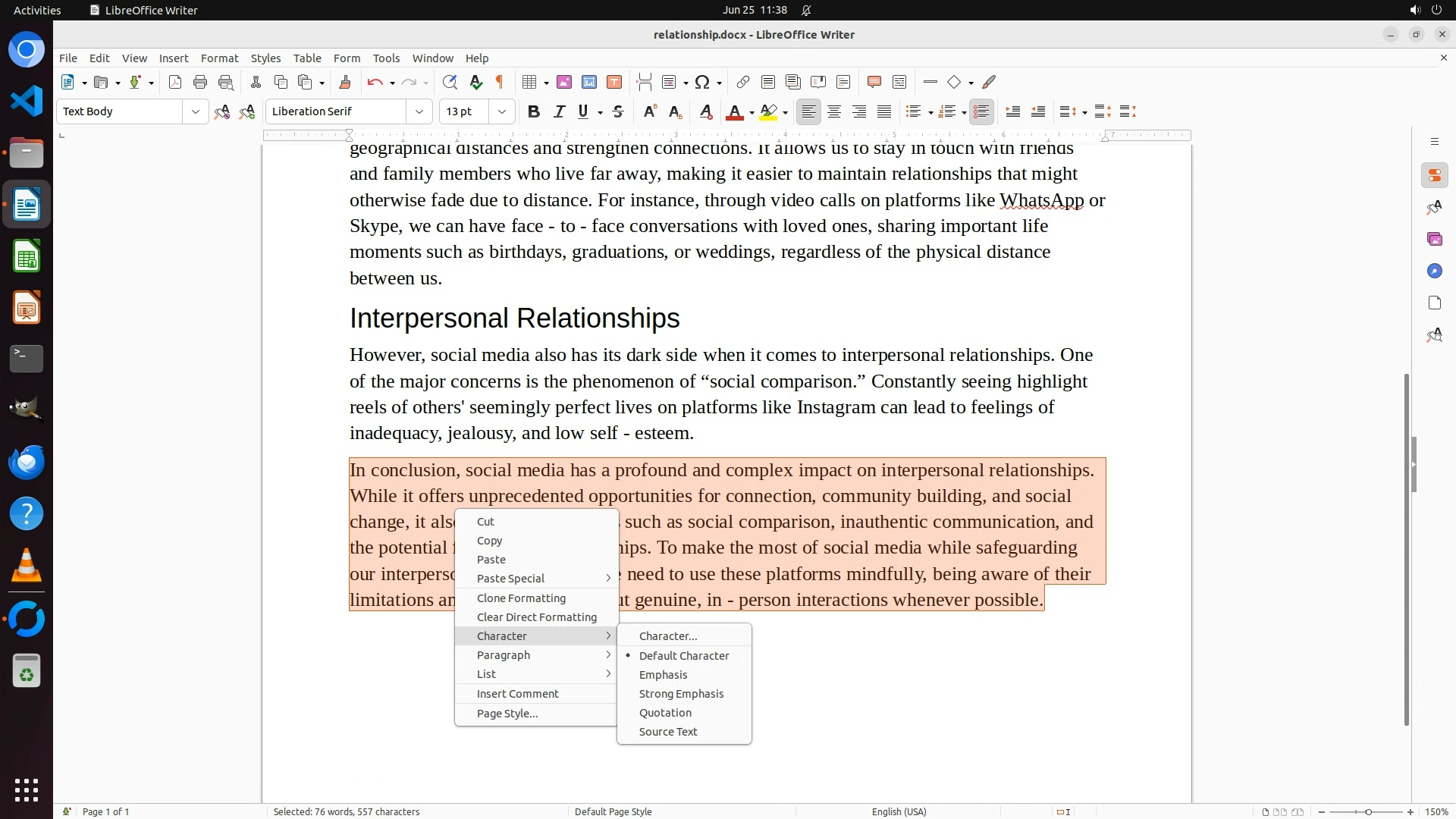Click the Insert Special Character omega icon

tap(702, 83)
